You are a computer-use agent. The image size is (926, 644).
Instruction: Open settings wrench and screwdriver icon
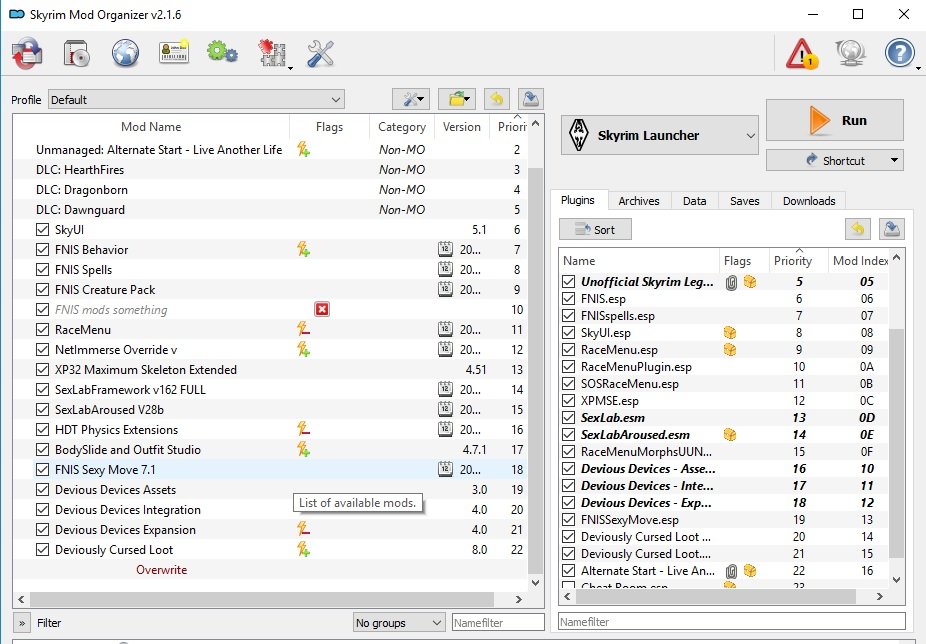(x=321, y=53)
